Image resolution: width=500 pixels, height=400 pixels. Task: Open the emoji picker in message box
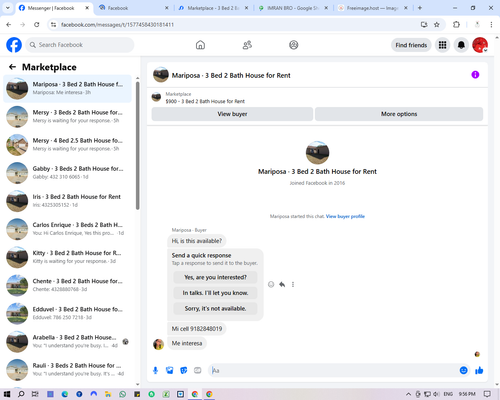463,370
